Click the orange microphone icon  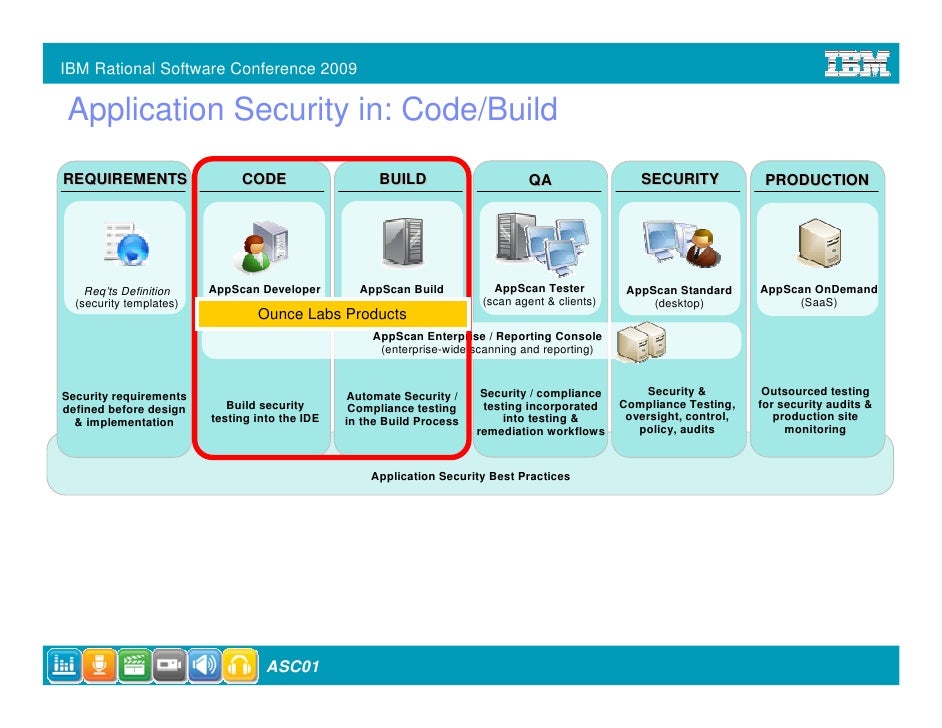pos(99,665)
